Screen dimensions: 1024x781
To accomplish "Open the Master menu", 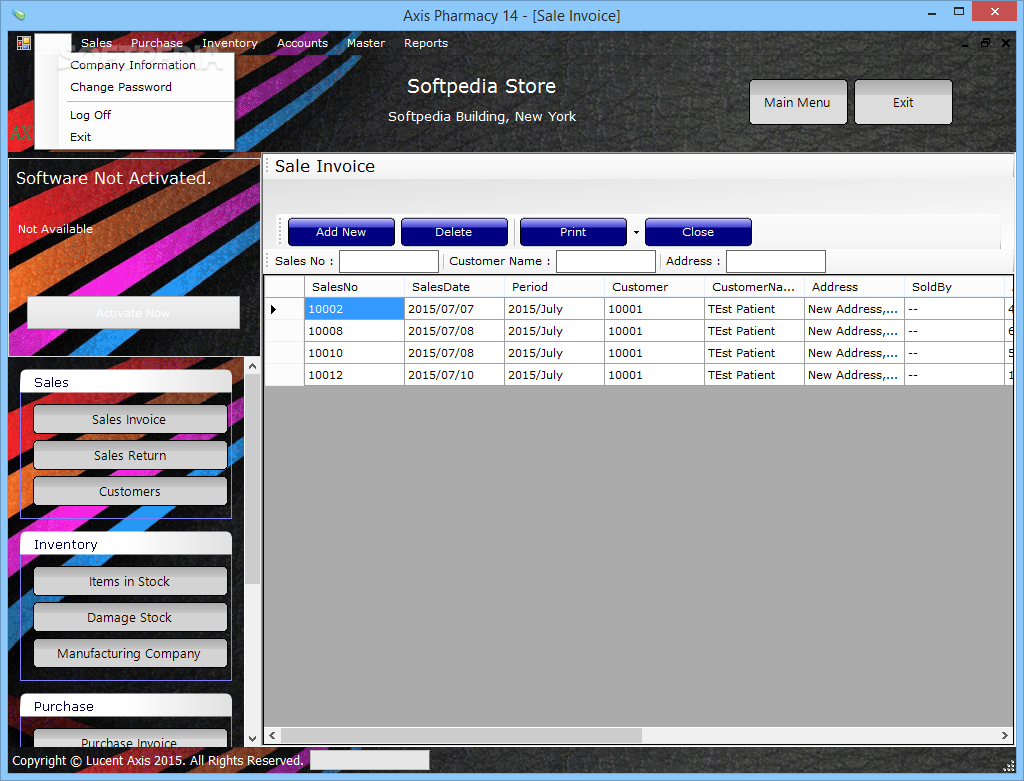I will (366, 43).
